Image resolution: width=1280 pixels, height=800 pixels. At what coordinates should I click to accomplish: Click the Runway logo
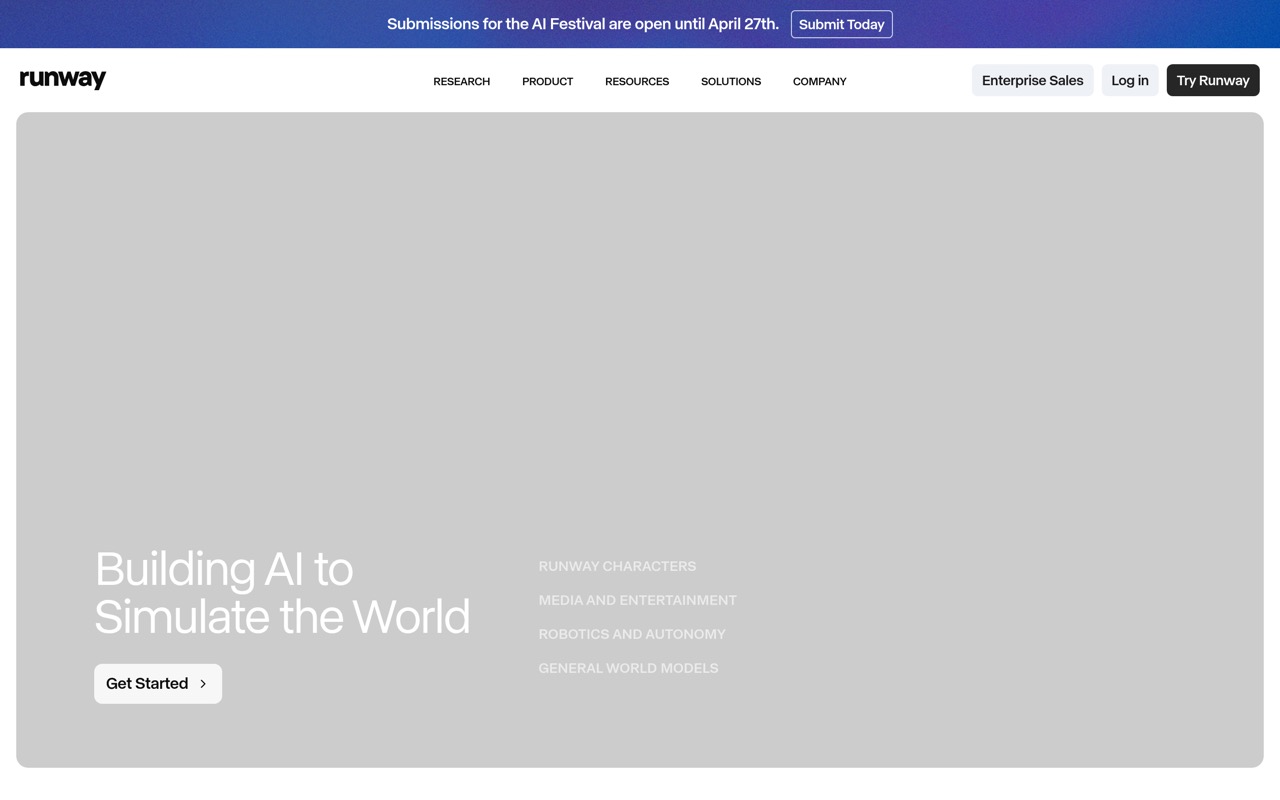(x=63, y=80)
